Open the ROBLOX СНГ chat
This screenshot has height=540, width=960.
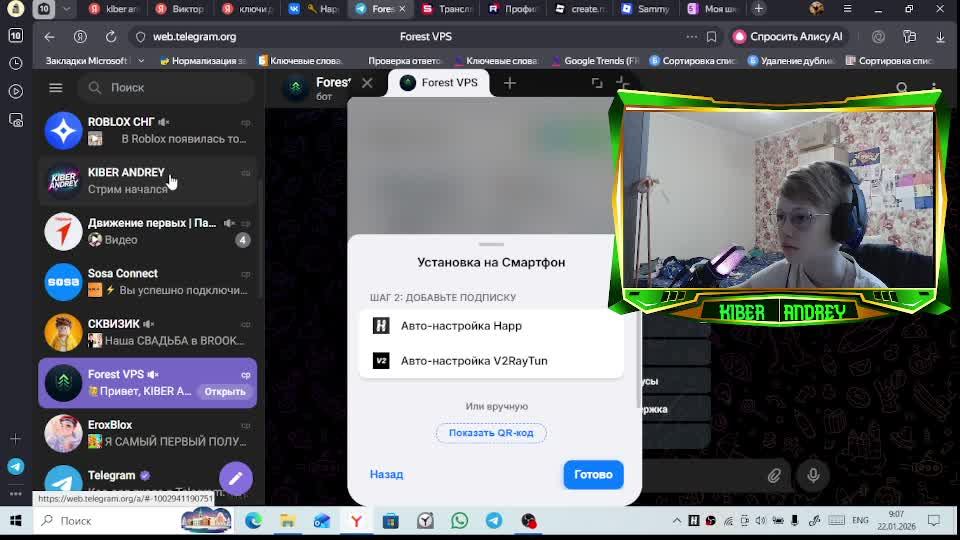tap(148, 130)
